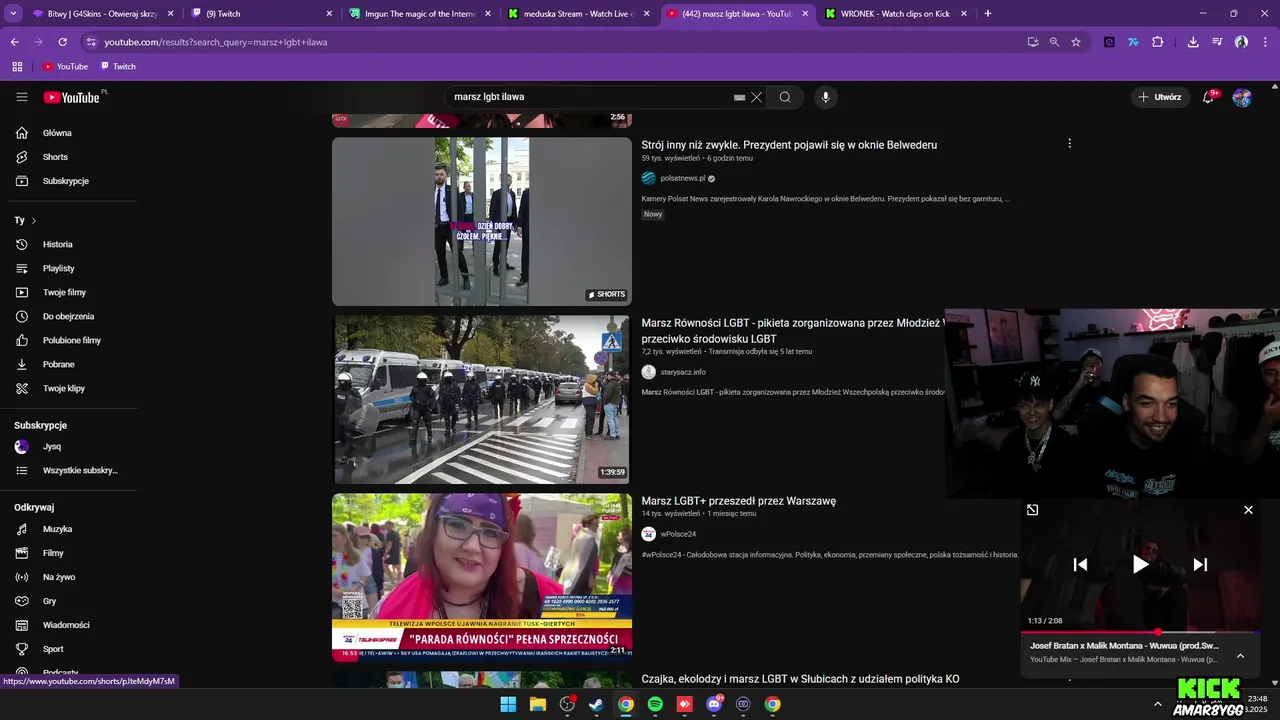Open the Belweder Shorts video thumbnail
This screenshot has width=1280, height=720.
482,221
